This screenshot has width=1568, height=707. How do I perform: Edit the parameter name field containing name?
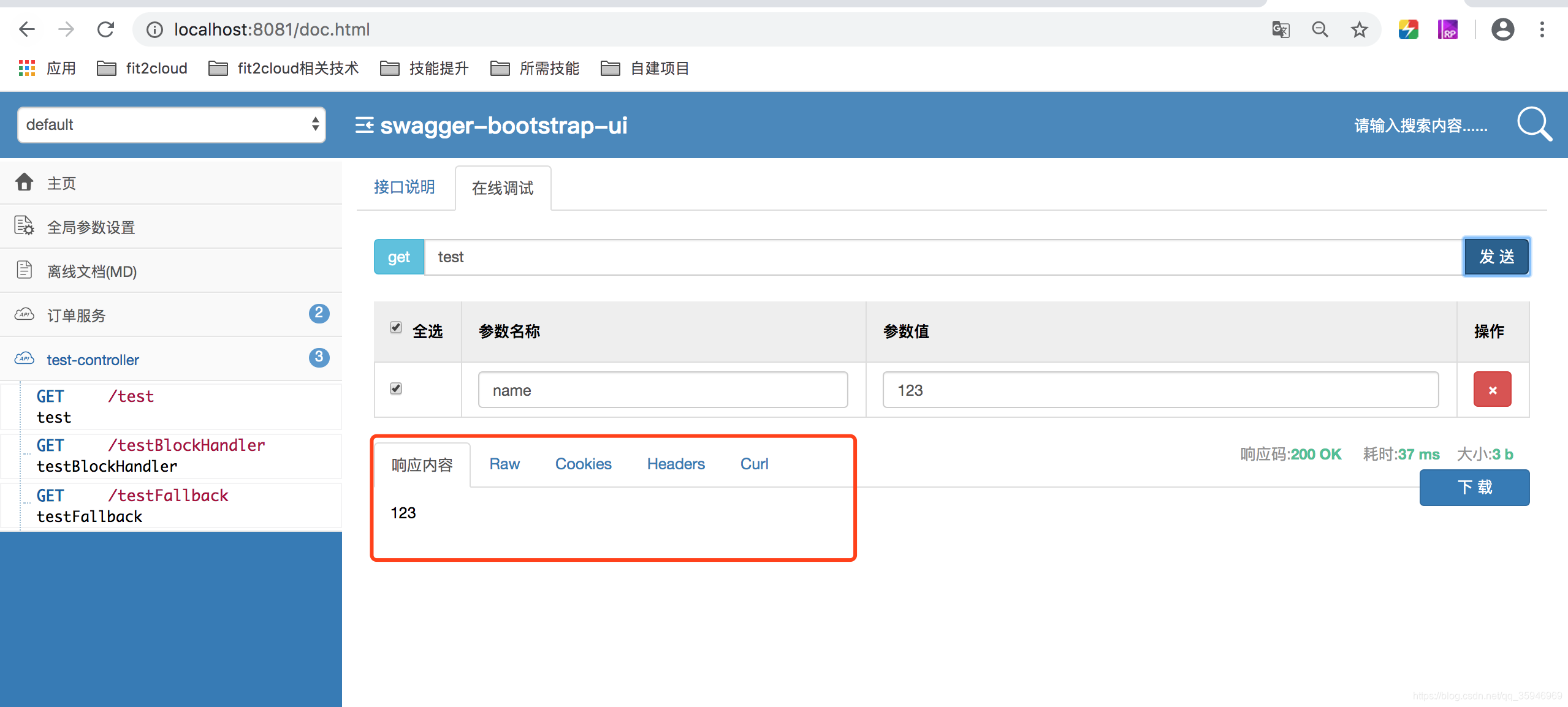663,390
